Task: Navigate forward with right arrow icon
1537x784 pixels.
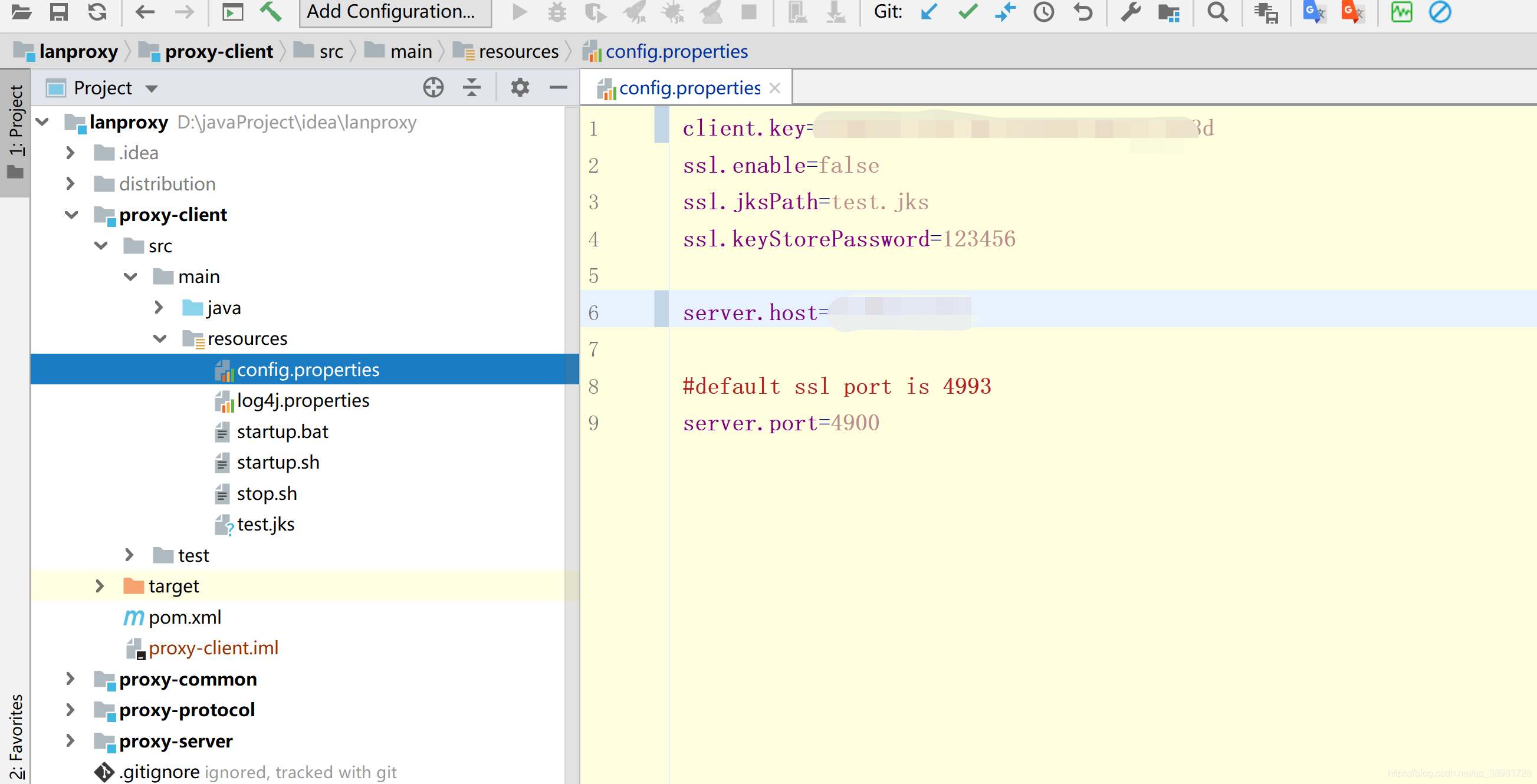Action: pyautogui.click(x=185, y=11)
